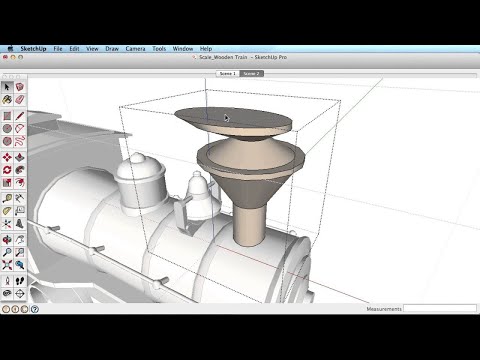Choose the Dimension tool
Viewport: 480px width, 360px height.
click(x=20, y=198)
